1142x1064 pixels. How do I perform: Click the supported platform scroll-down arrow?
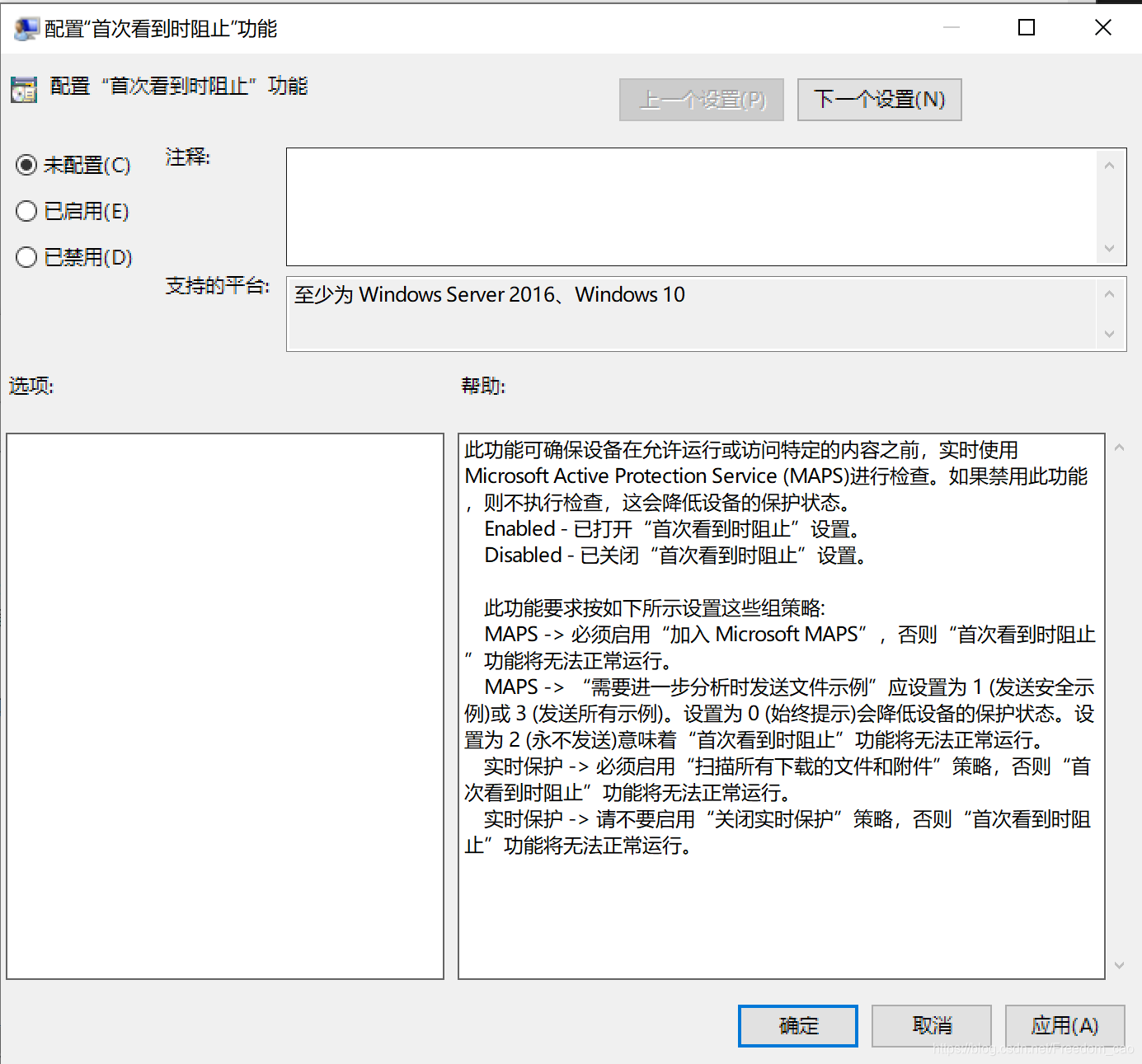1109,334
